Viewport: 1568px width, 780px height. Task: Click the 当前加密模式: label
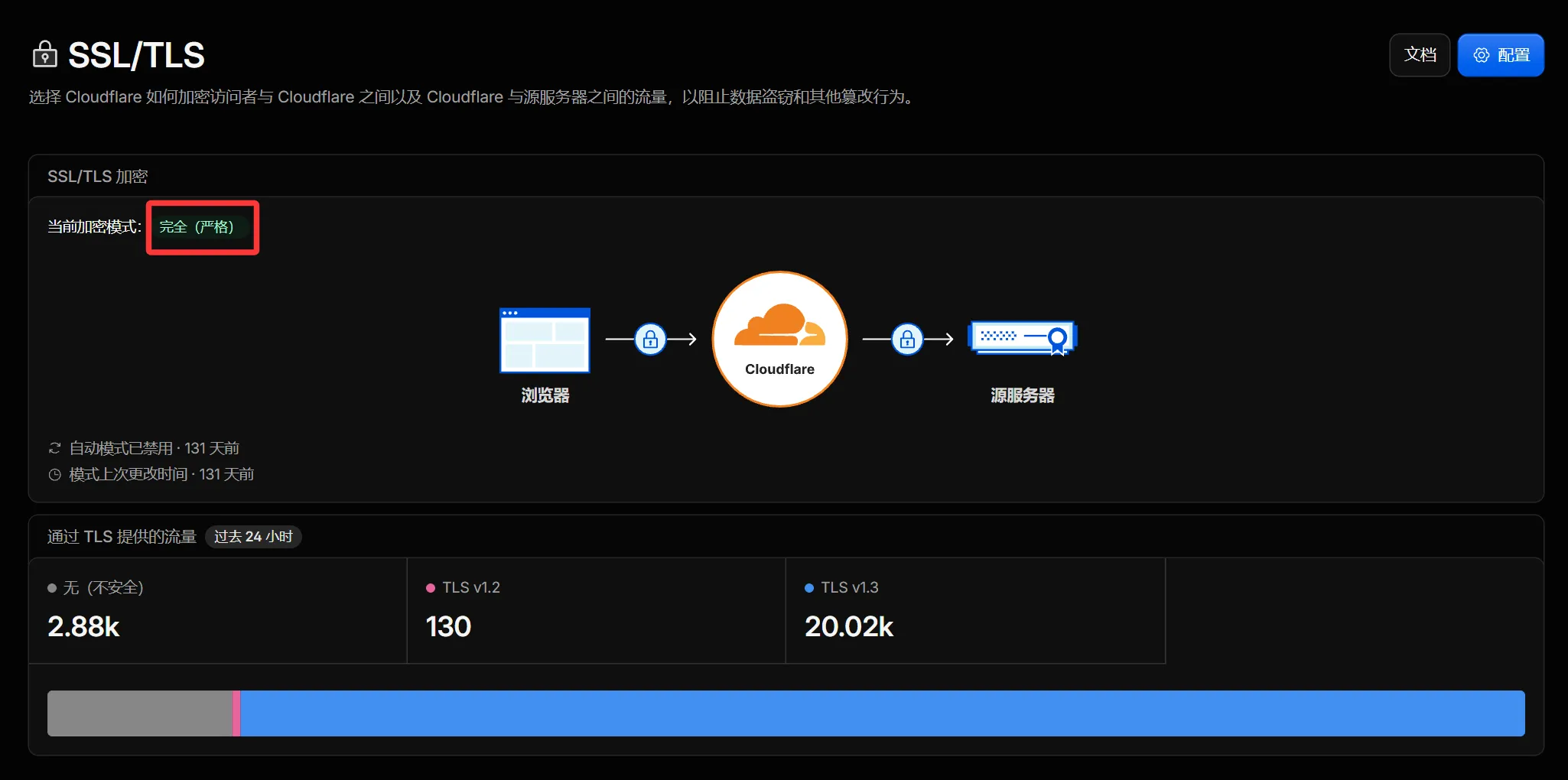pos(95,227)
